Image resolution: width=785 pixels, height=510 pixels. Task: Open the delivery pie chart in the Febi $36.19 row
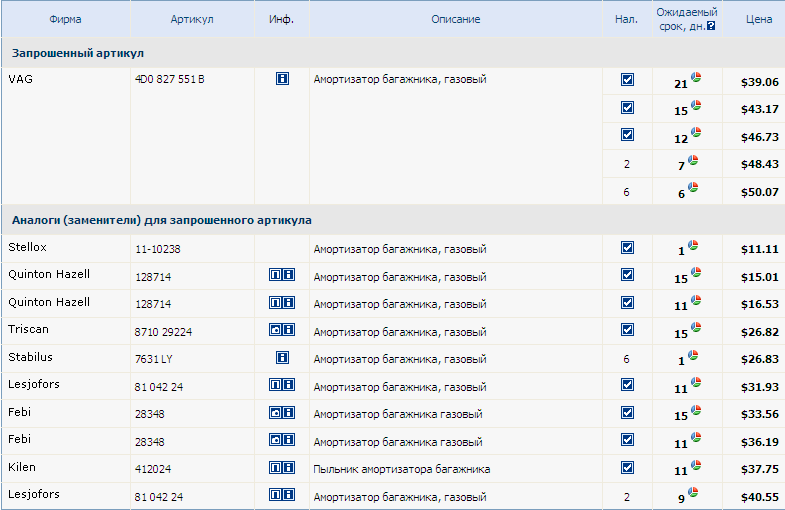(696, 437)
